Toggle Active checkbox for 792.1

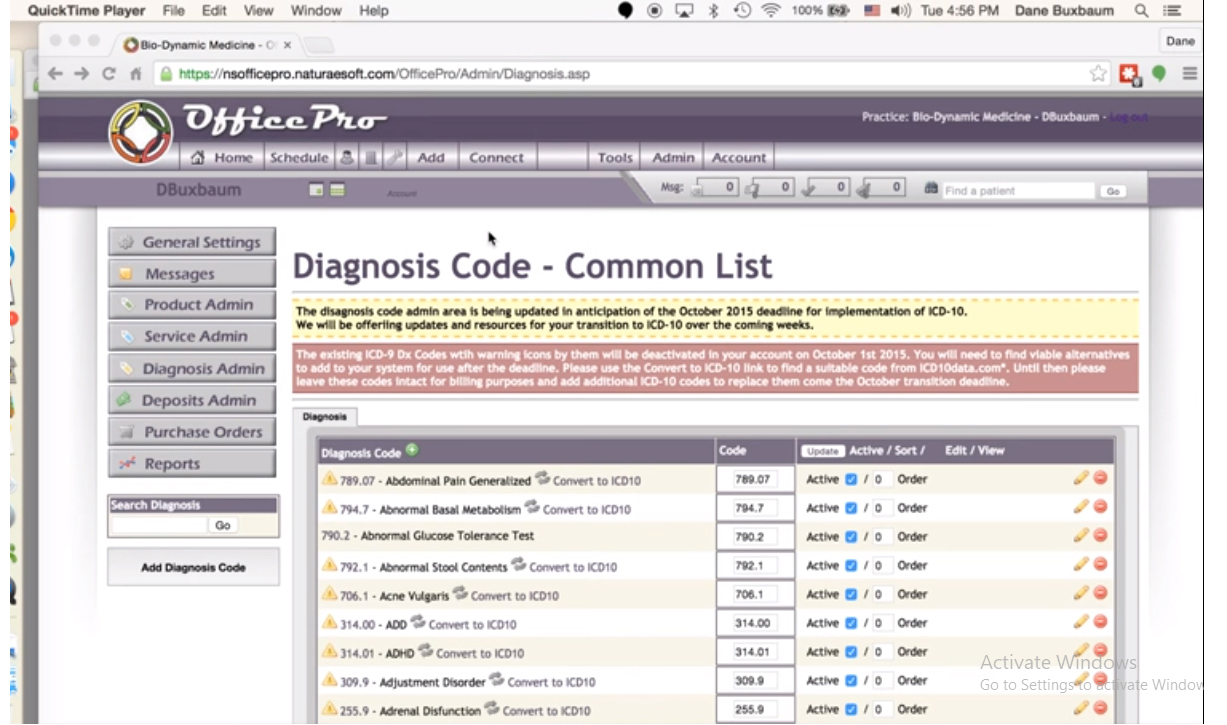point(852,565)
